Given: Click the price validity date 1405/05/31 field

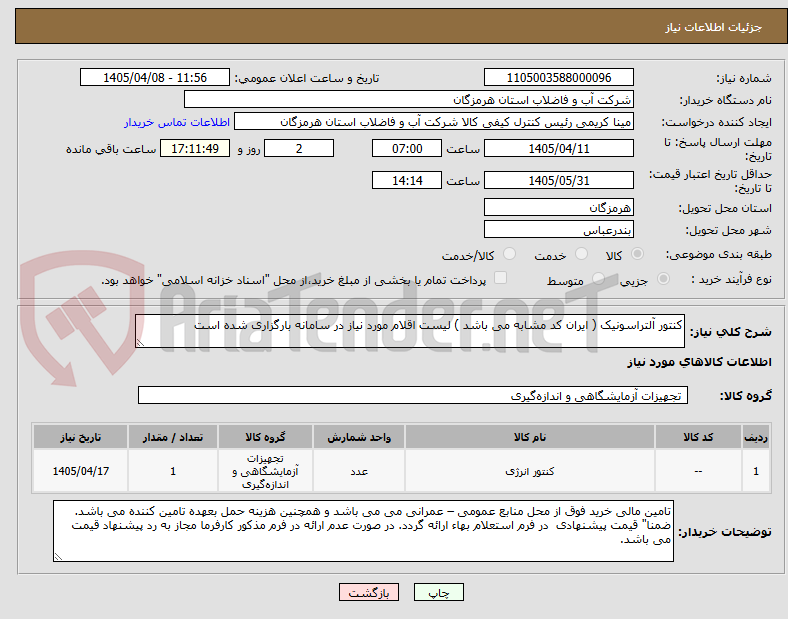Looking at the screenshot, I should [558, 180].
